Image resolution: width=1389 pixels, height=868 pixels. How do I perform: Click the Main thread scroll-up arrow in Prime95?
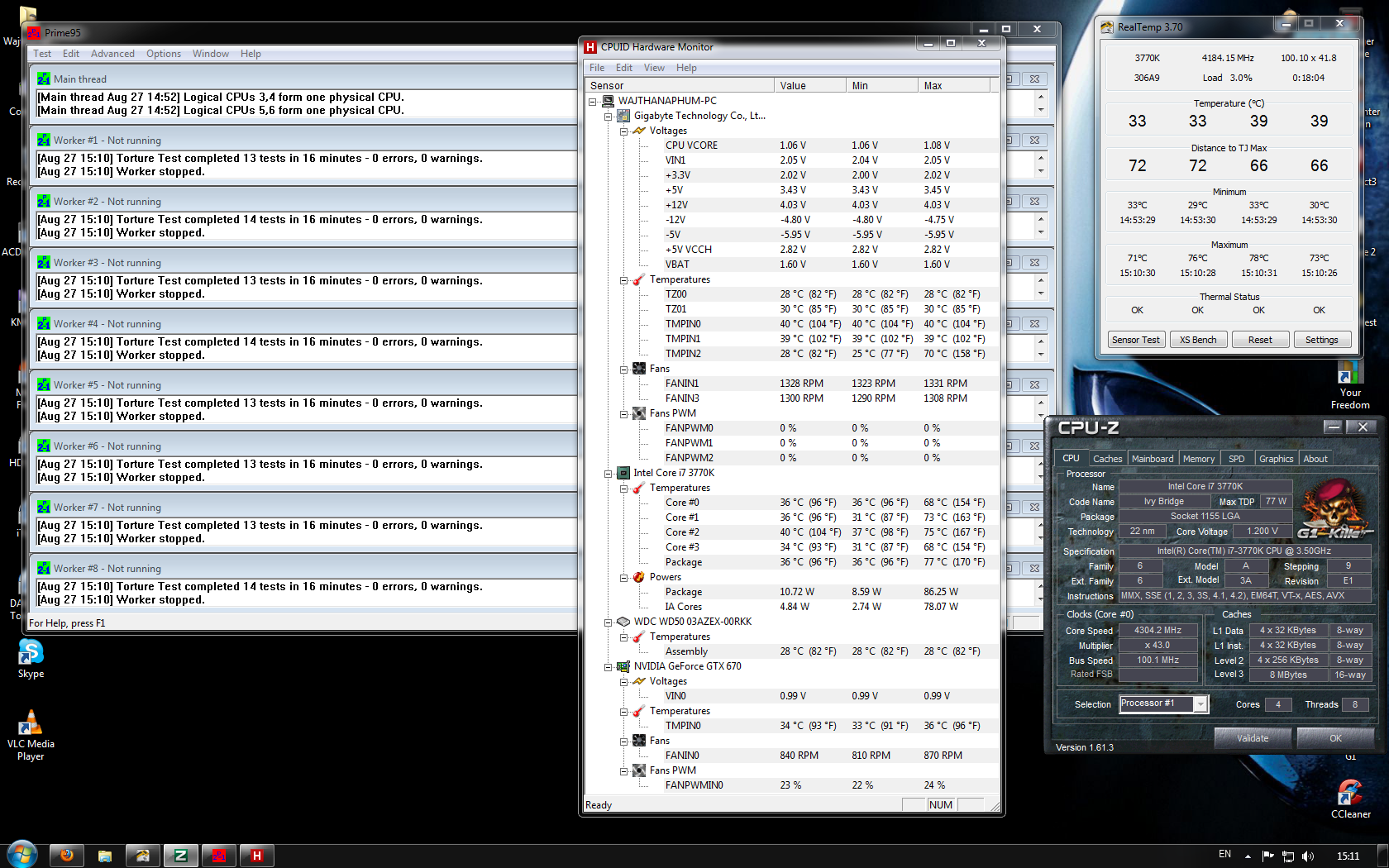1041,97
